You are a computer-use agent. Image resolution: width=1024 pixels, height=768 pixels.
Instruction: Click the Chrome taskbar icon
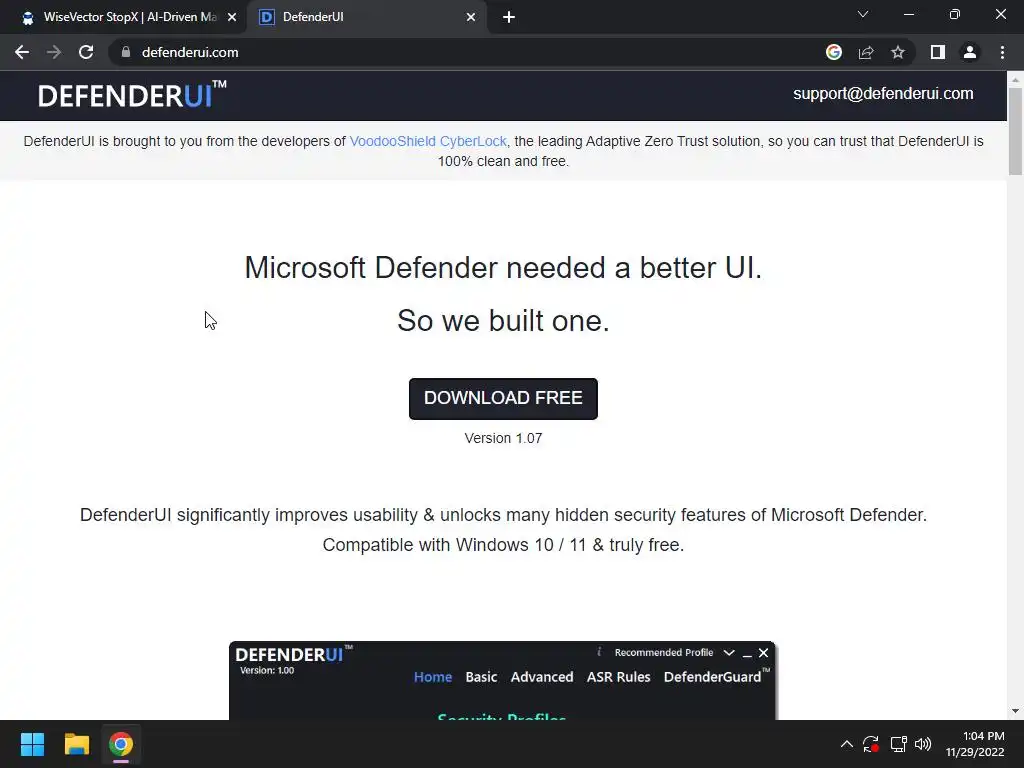pyautogui.click(x=121, y=744)
